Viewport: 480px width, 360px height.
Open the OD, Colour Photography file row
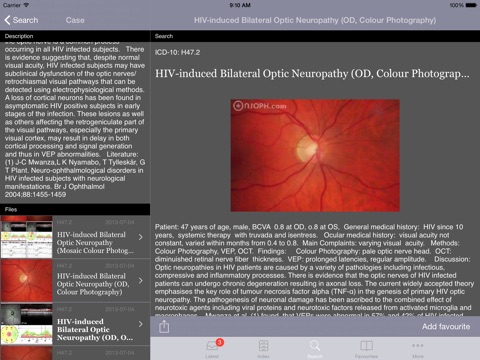[75, 281]
